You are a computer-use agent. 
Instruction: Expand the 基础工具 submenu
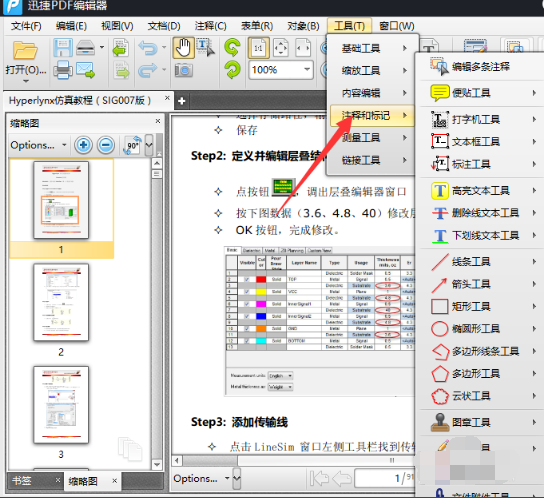[372, 48]
